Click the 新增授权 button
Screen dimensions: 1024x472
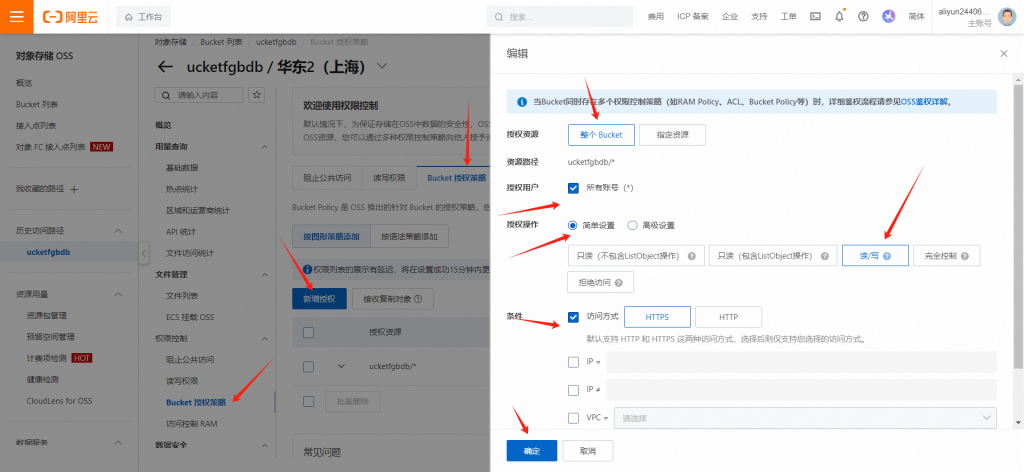(x=319, y=299)
